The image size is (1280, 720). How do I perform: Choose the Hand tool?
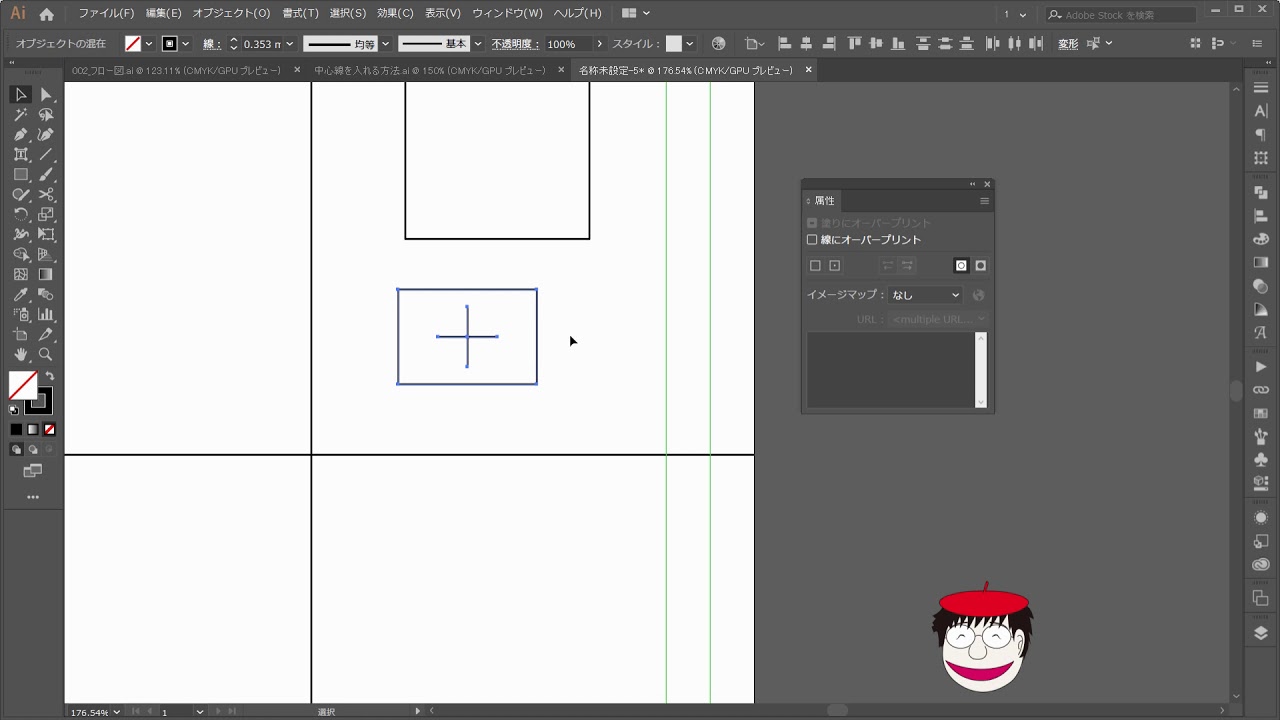coord(20,354)
